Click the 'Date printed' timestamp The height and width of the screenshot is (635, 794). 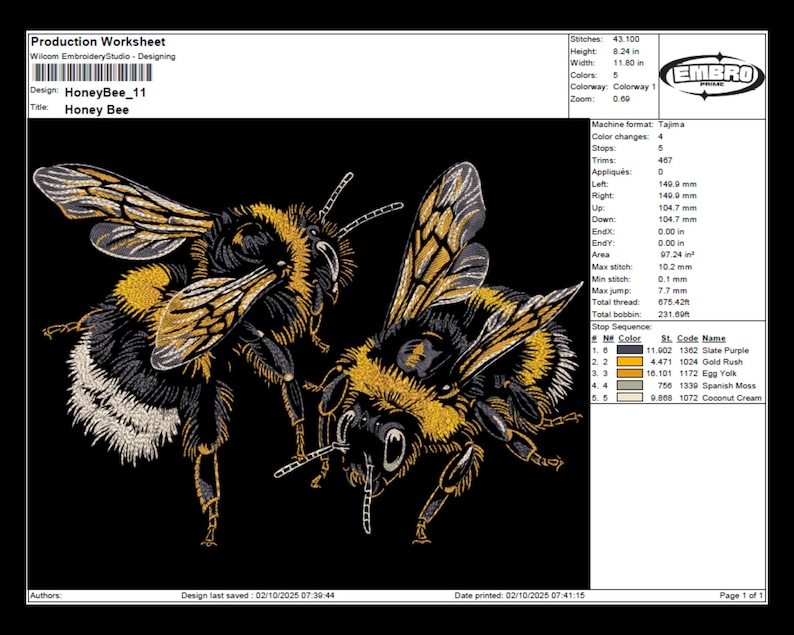click(520, 596)
